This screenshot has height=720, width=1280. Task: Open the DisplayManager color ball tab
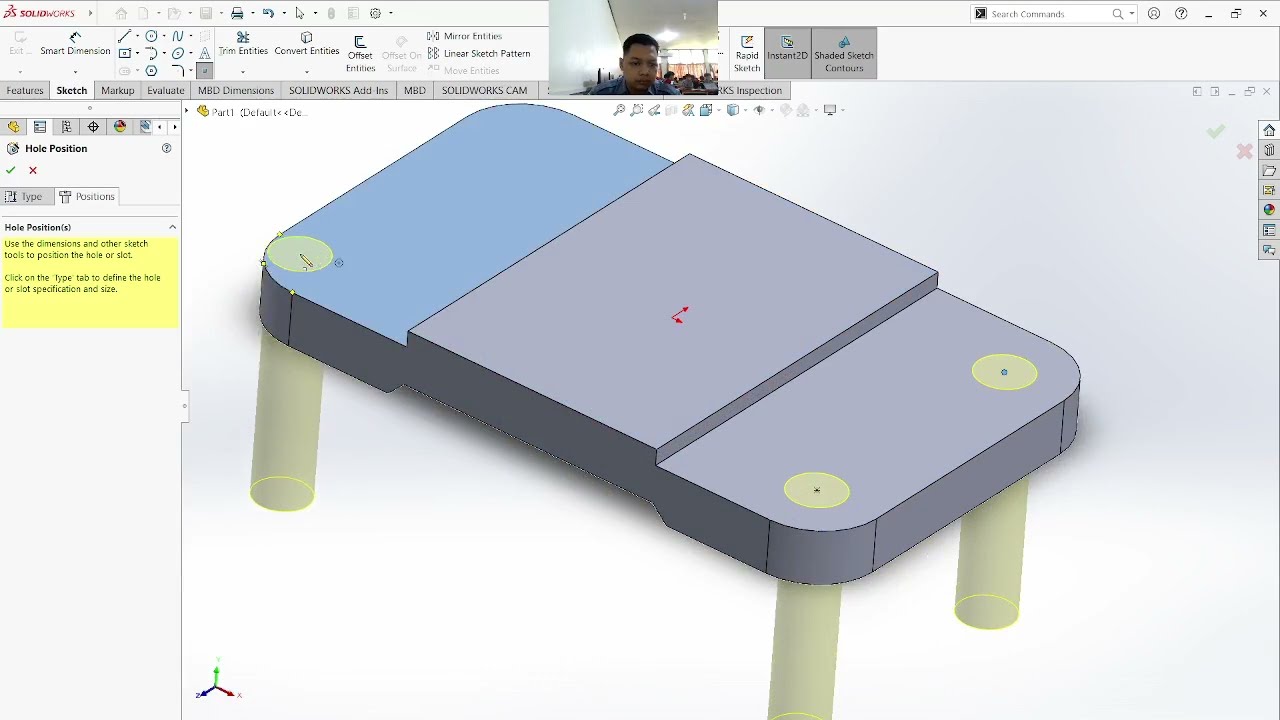pyautogui.click(x=120, y=127)
